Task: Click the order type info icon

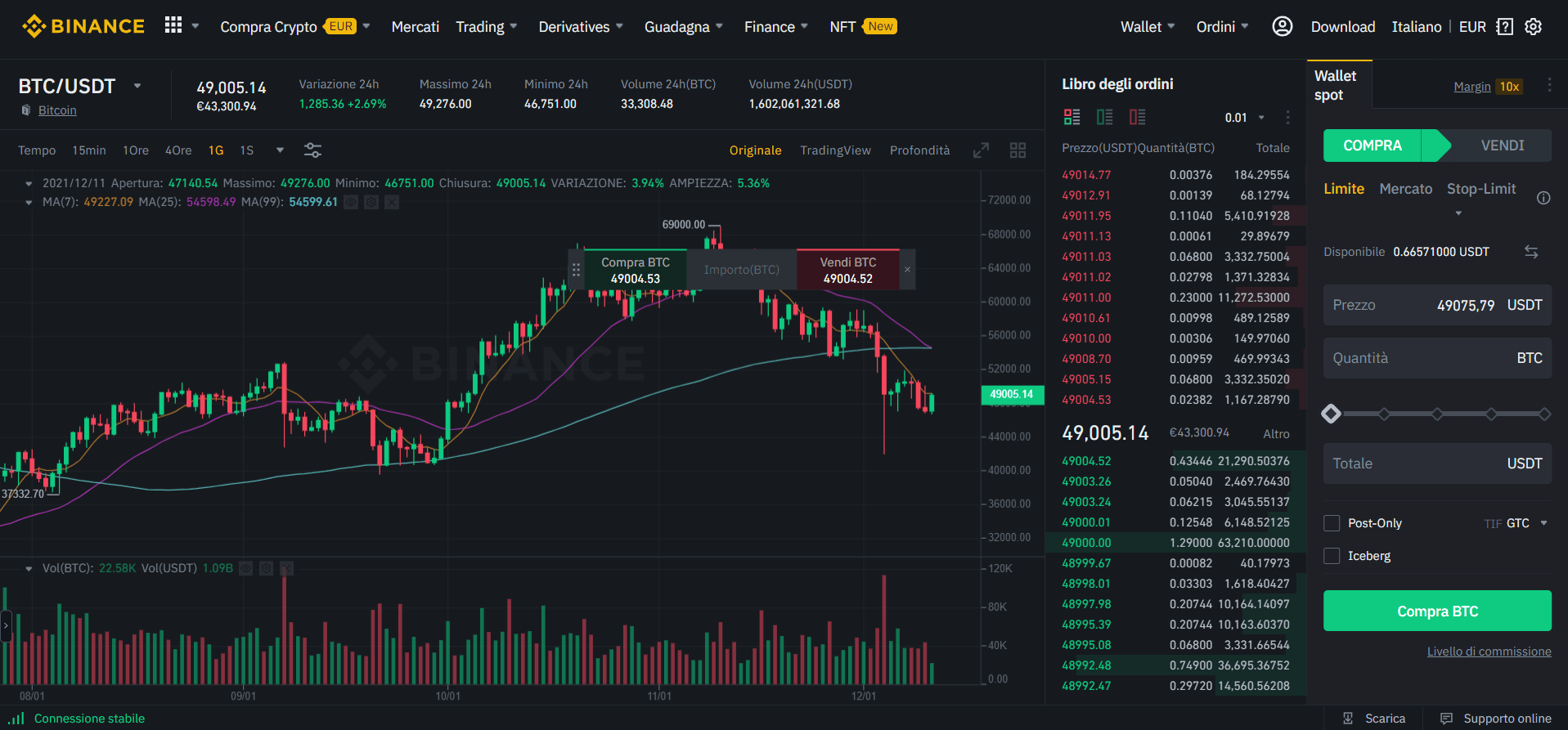Action: tap(1543, 198)
